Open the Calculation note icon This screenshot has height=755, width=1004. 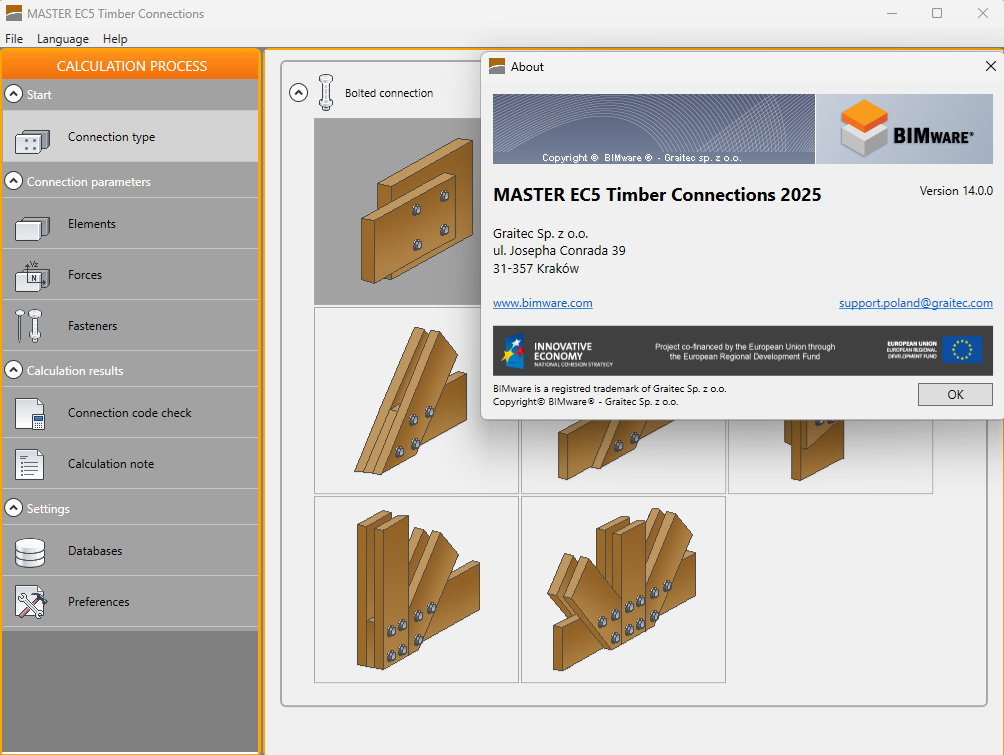pos(31,464)
